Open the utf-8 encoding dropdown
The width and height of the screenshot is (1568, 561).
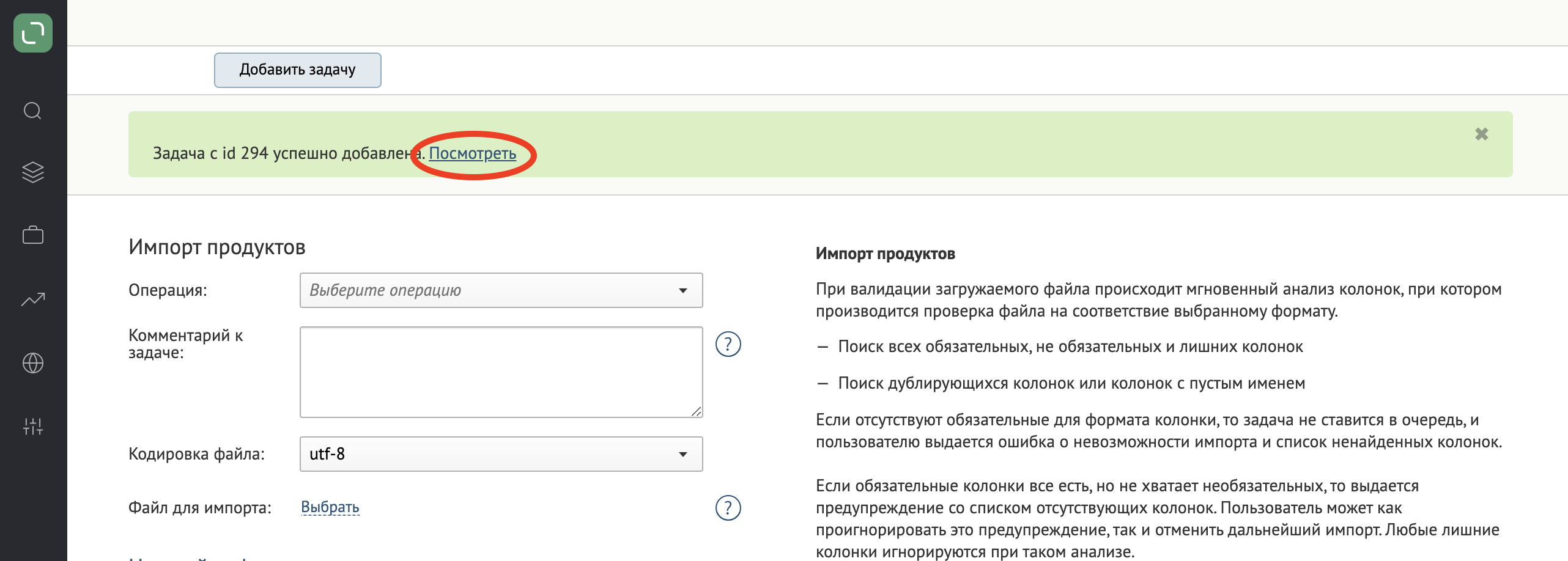[x=501, y=454]
